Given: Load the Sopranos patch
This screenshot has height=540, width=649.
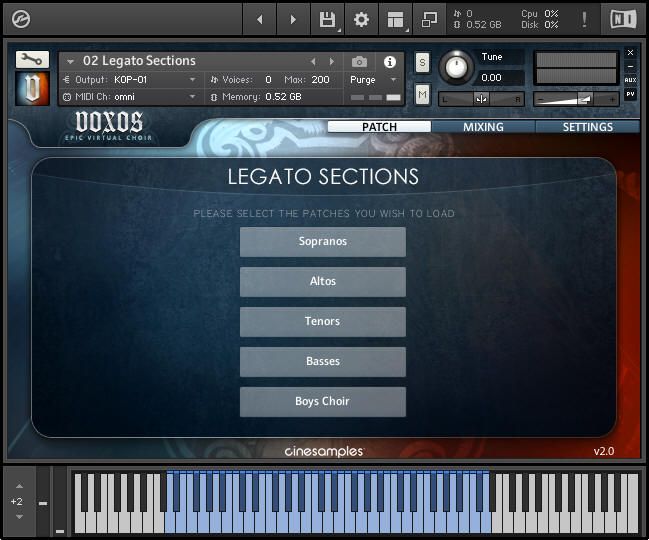Looking at the screenshot, I should click(322, 242).
